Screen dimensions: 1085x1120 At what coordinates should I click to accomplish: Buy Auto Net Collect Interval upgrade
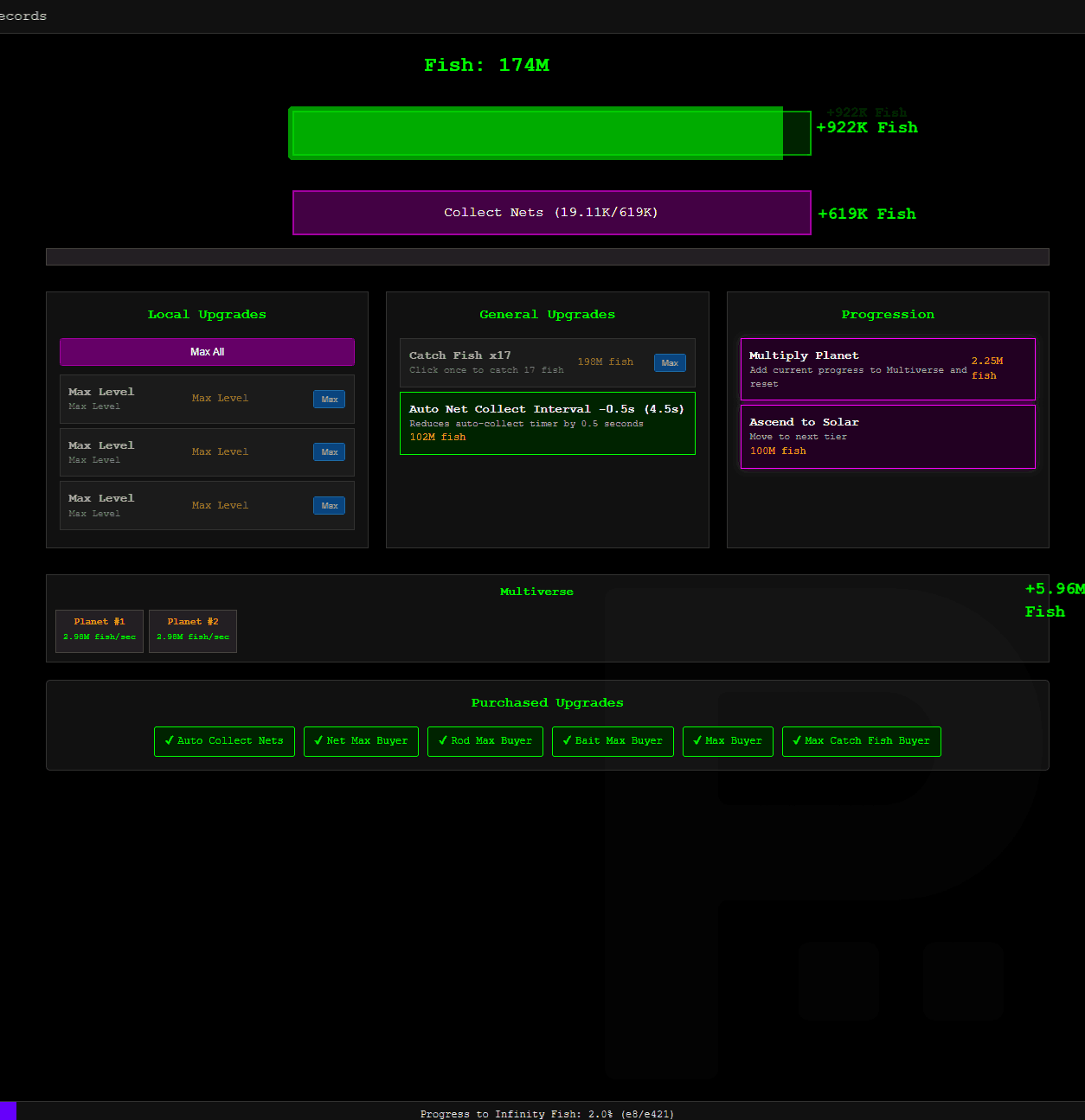tap(548, 423)
